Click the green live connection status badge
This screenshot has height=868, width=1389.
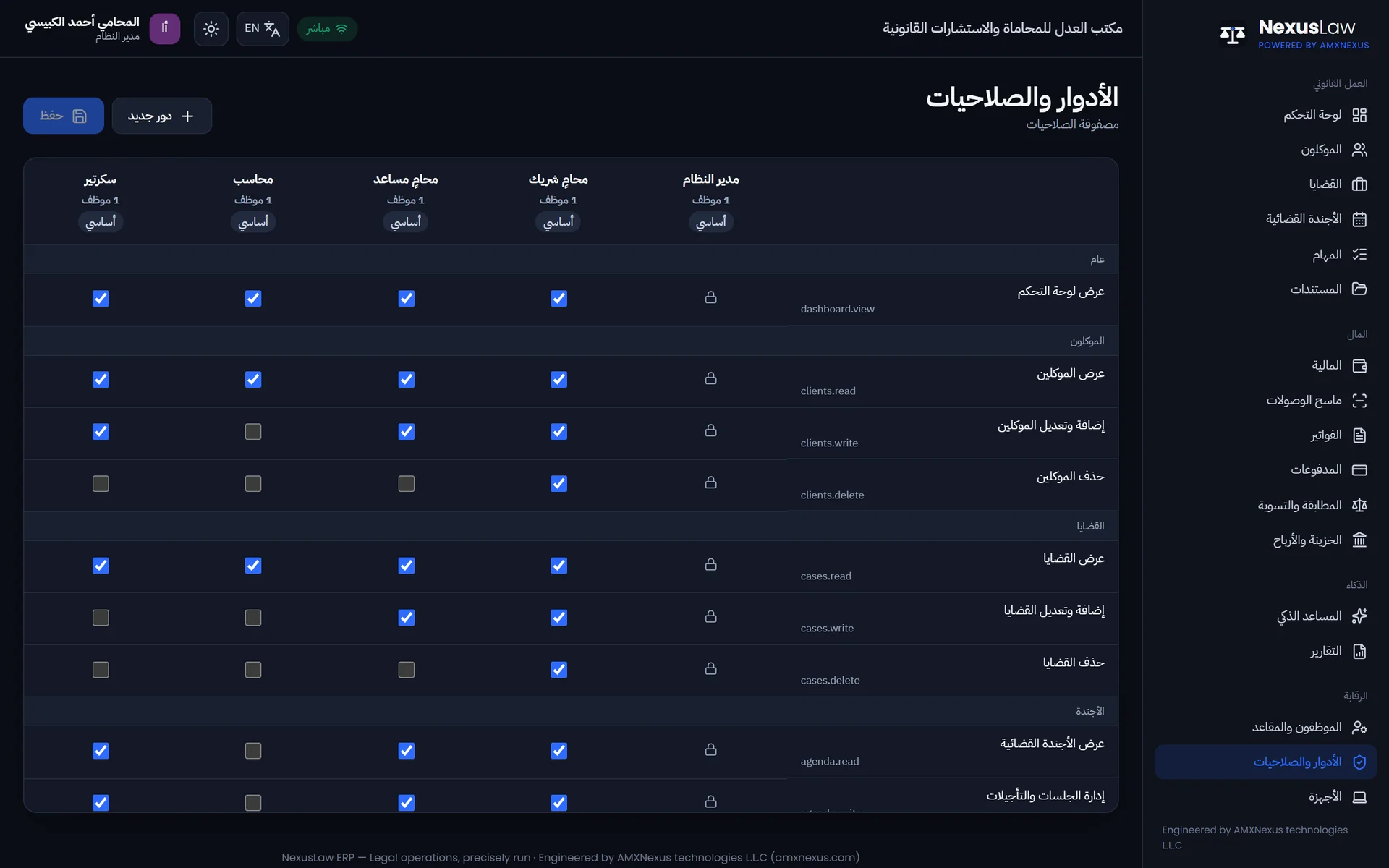point(327,29)
